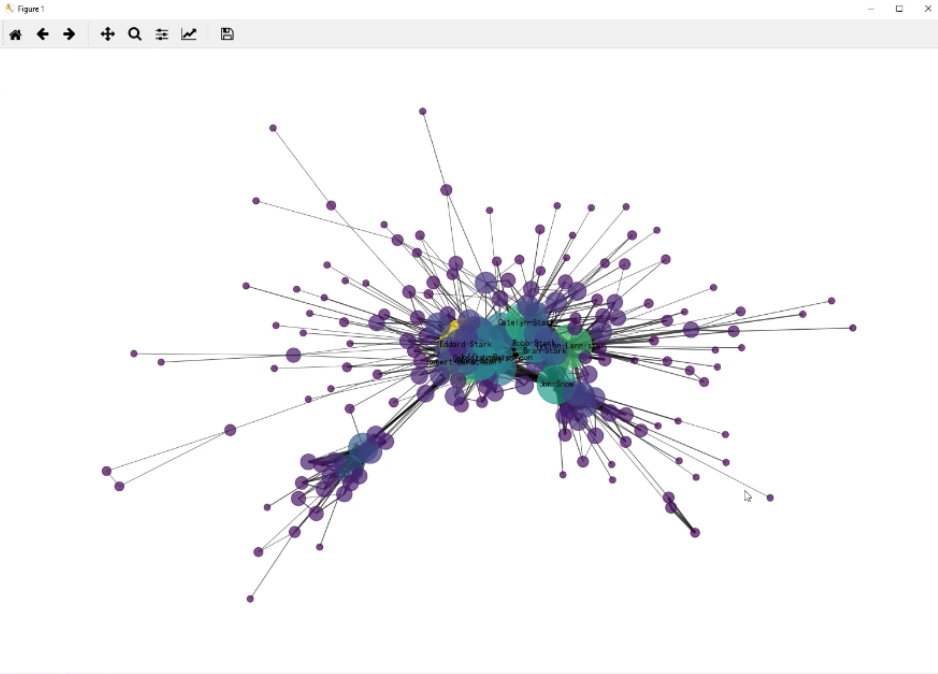The image size is (938, 674).
Task: Maximize the Figure 1 window
Action: point(899,8)
